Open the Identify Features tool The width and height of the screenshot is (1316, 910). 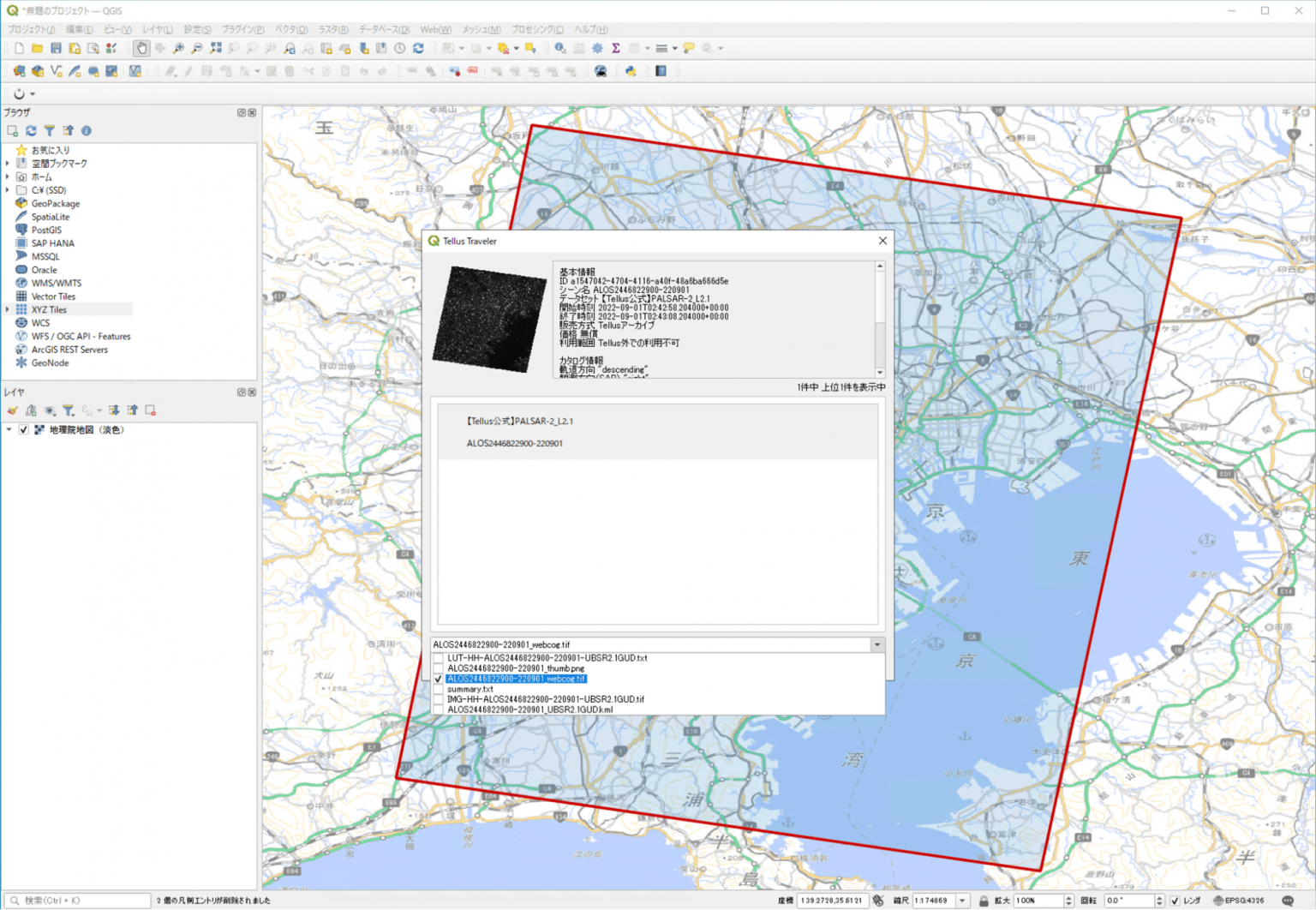pyautogui.click(x=559, y=49)
